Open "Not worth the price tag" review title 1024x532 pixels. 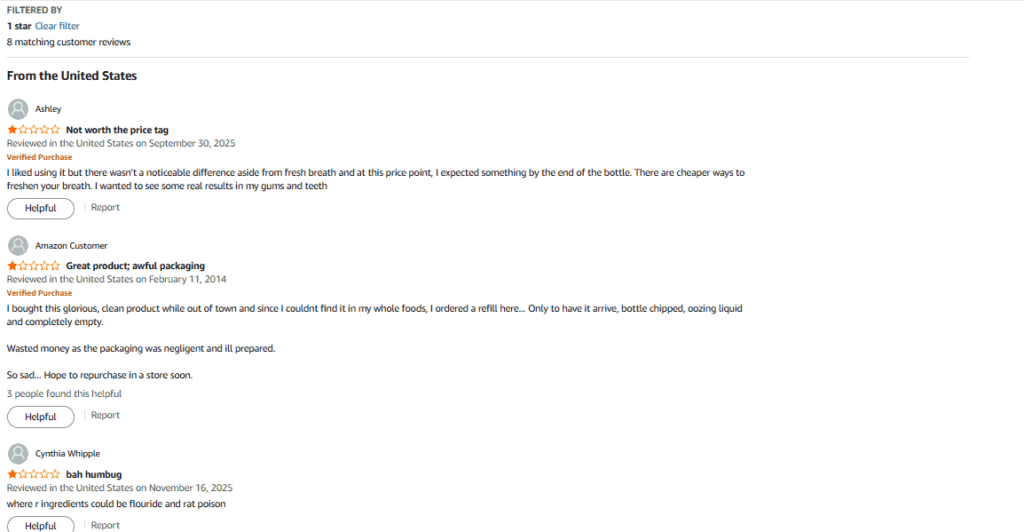tap(117, 130)
